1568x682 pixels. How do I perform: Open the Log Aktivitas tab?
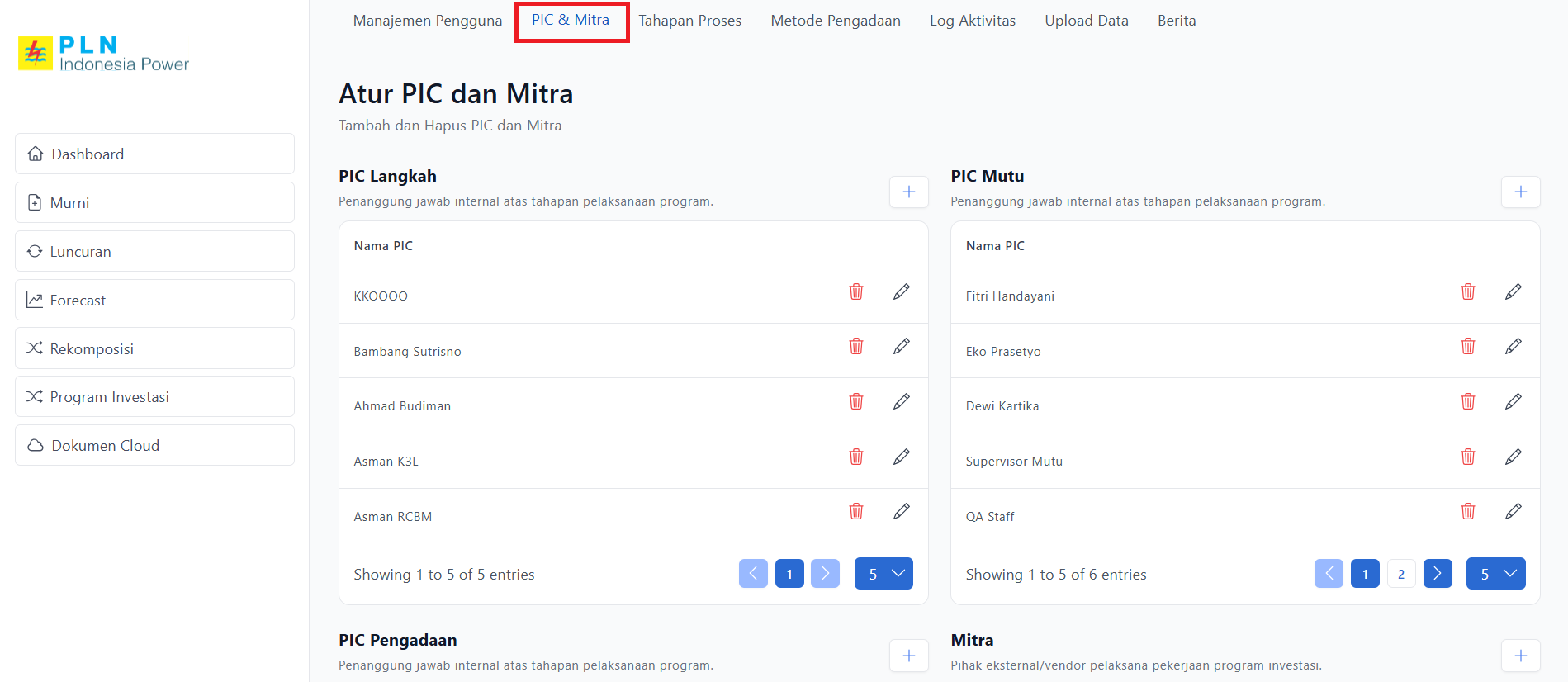pyautogui.click(x=972, y=21)
